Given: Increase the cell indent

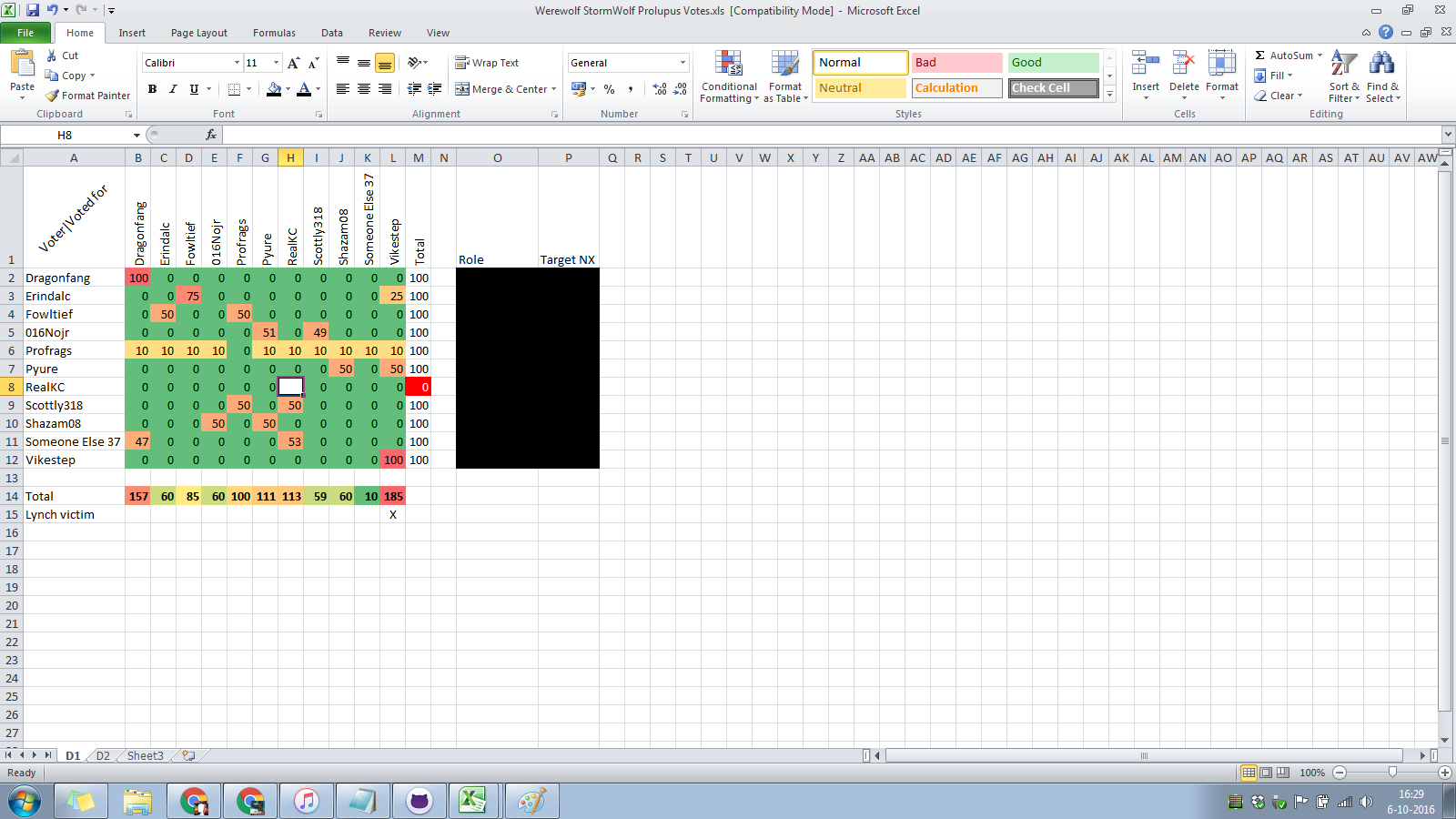Looking at the screenshot, I should coord(435,89).
